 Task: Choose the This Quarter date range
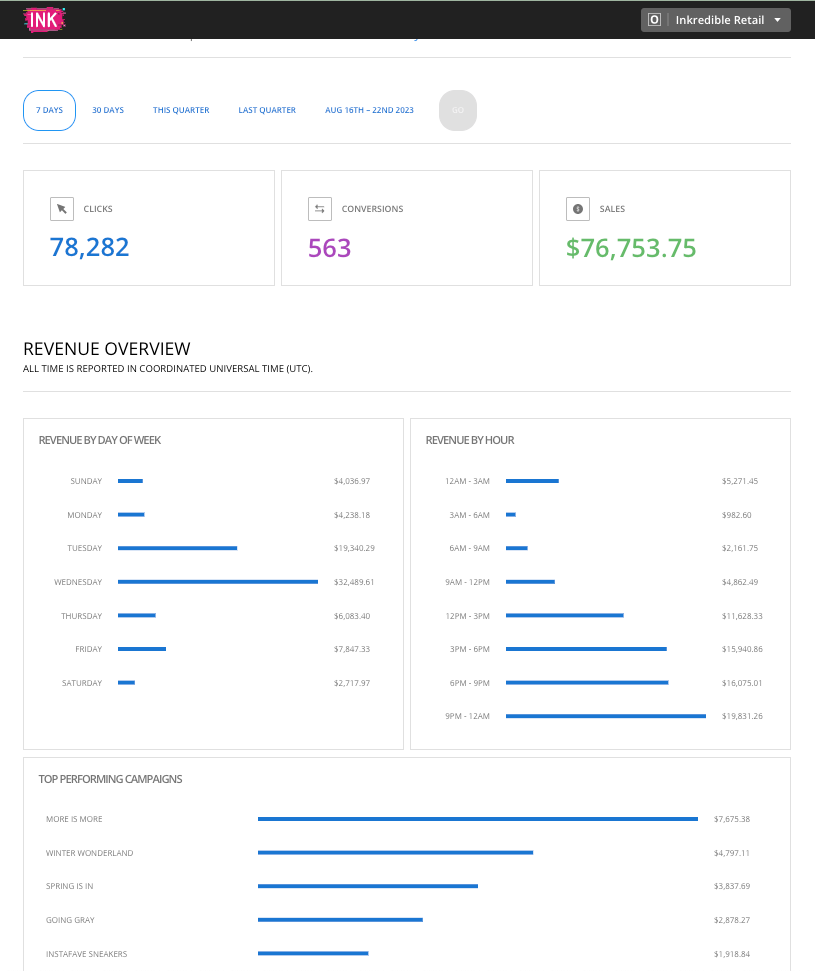tap(181, 110)
